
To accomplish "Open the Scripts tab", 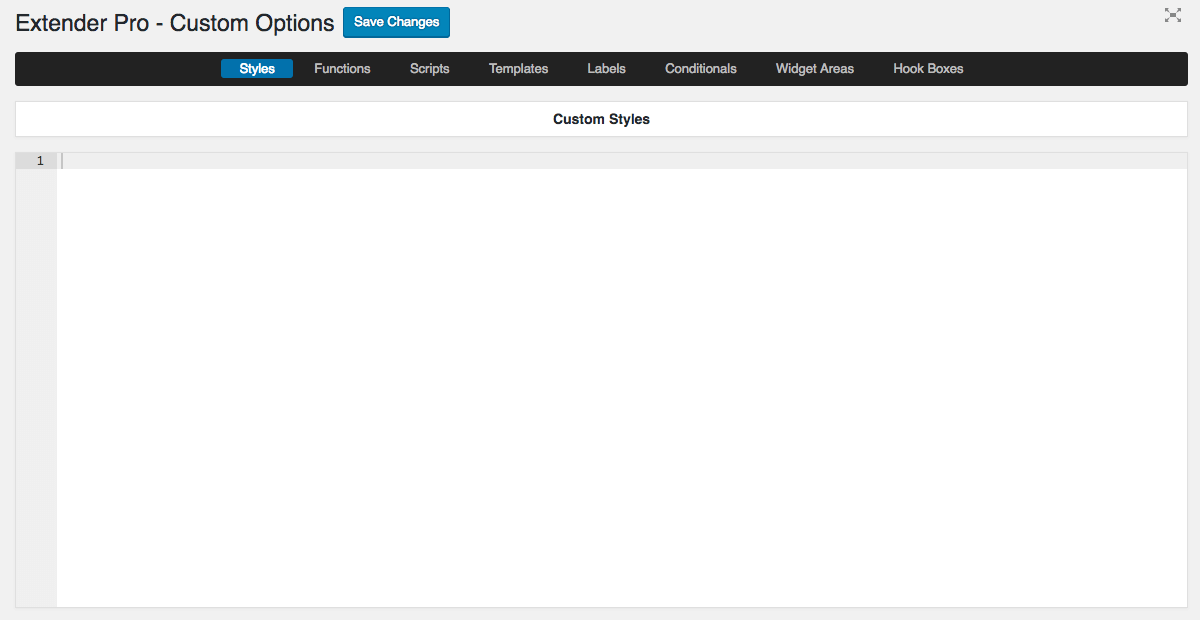I will (x=429, y=69).
